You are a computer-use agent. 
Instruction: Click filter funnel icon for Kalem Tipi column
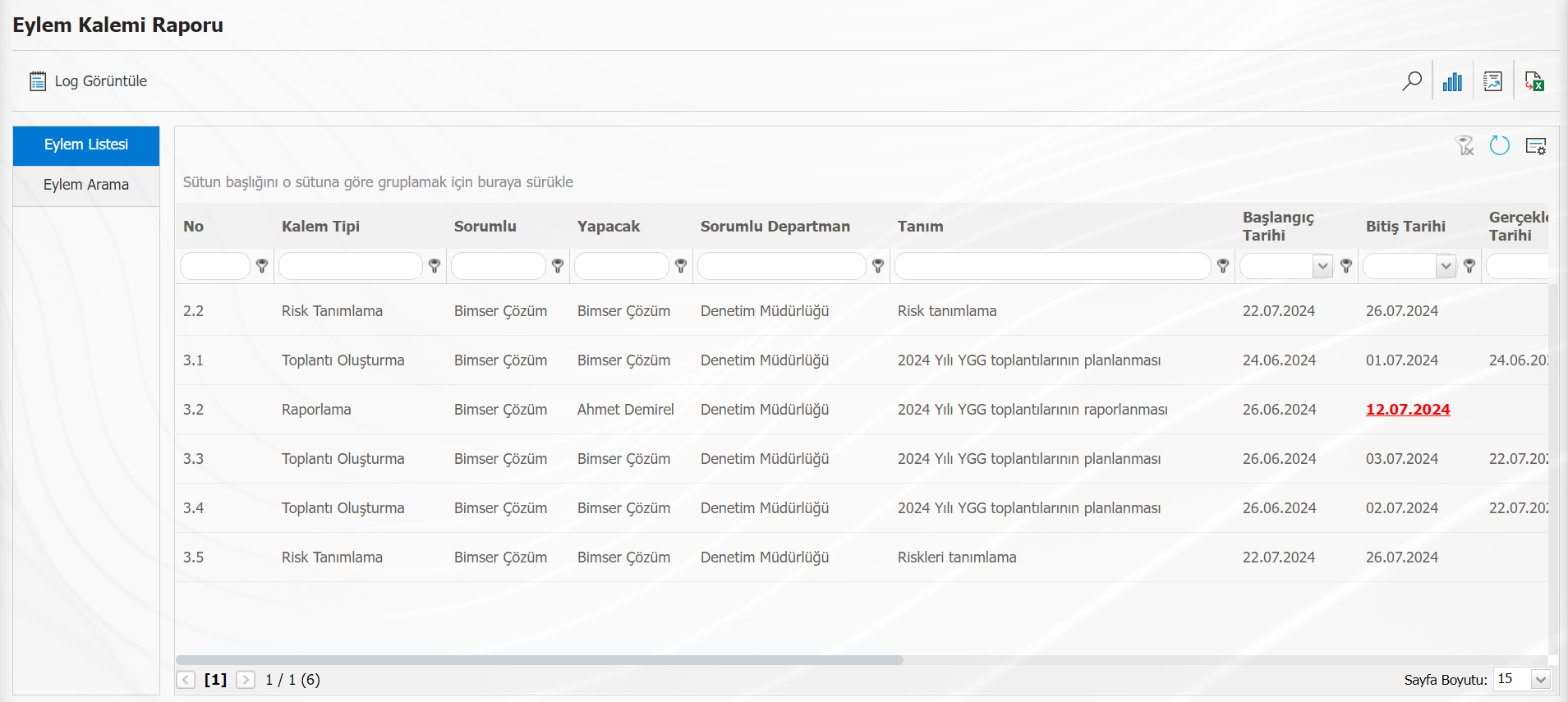[x=435, y=266]
